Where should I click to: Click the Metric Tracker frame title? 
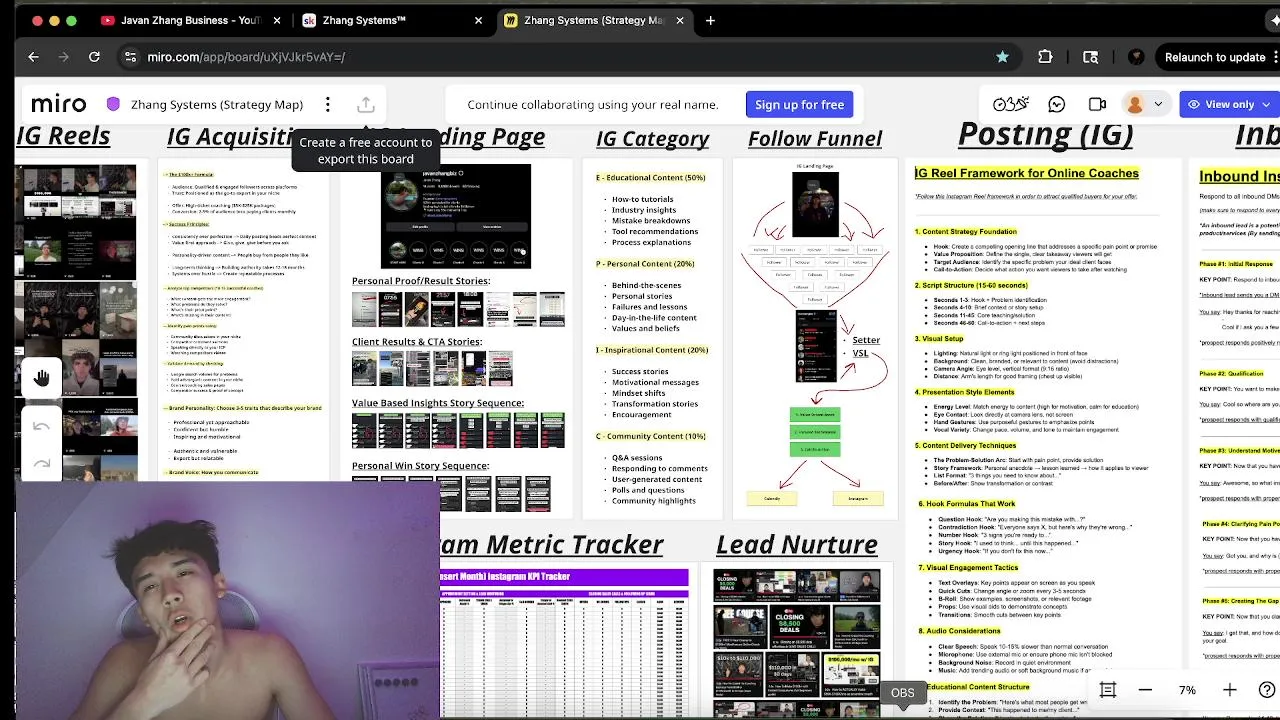pos(552,544)
